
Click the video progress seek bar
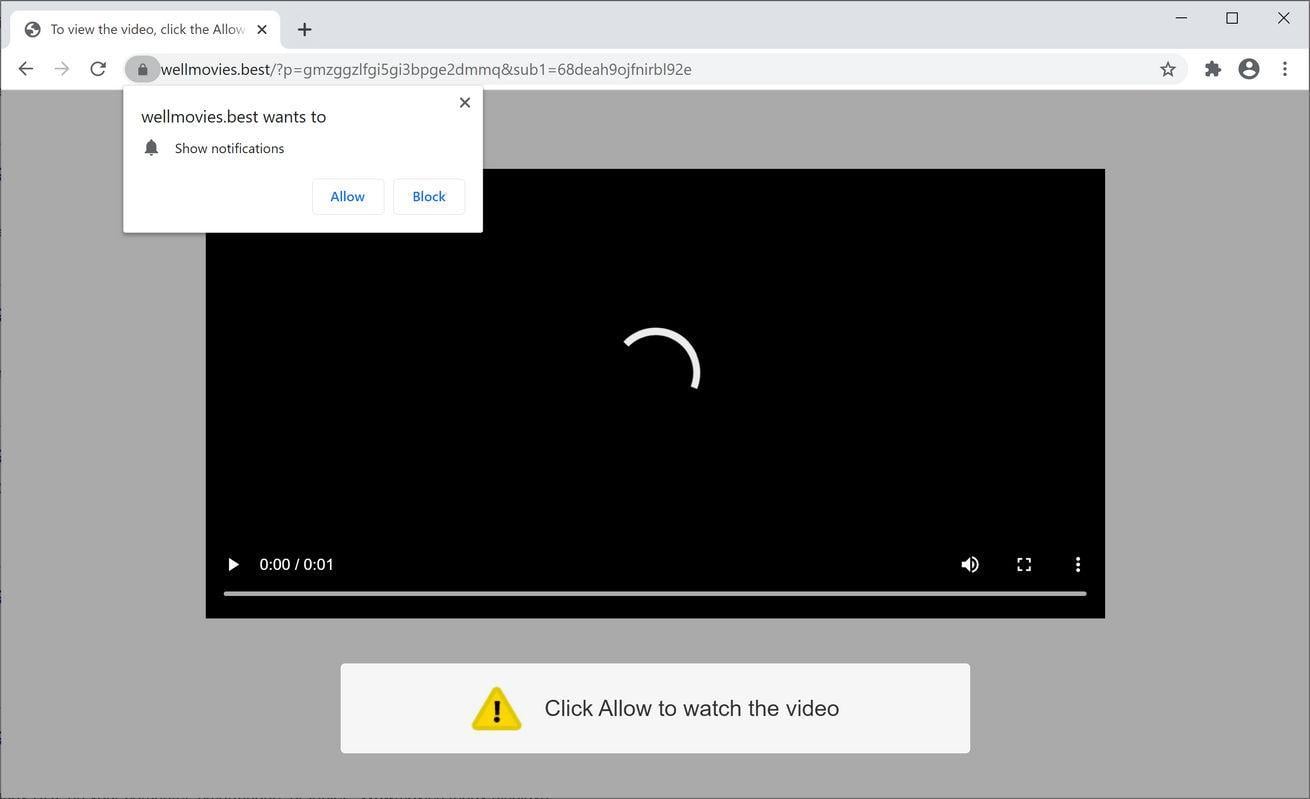tap(653, 593)
